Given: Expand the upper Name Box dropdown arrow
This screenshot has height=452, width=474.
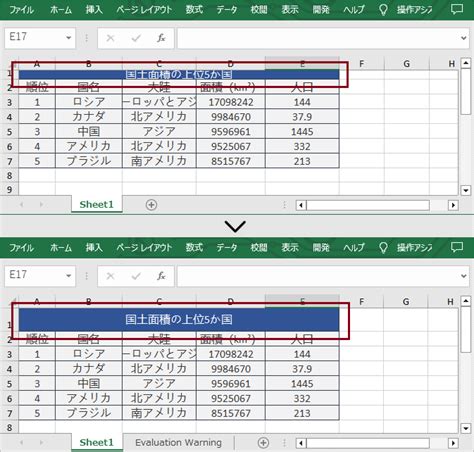Looking at the screenshot, I should (x=69, y=38).
